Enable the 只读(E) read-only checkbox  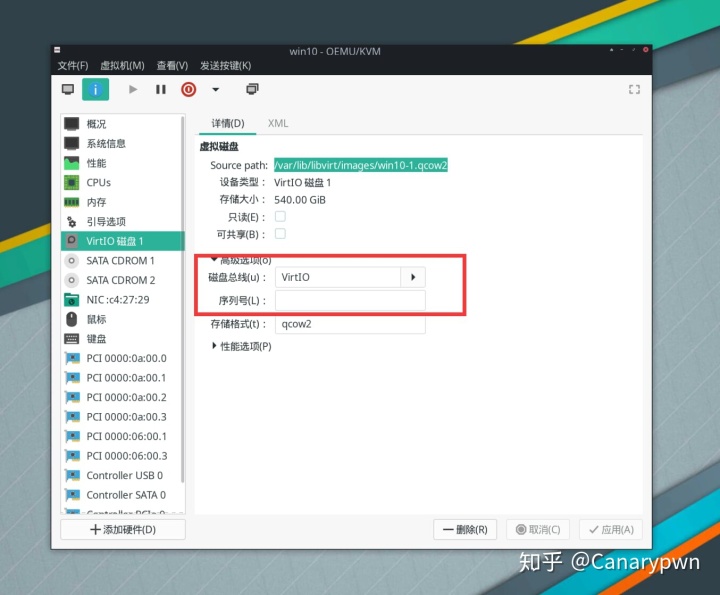280,216
